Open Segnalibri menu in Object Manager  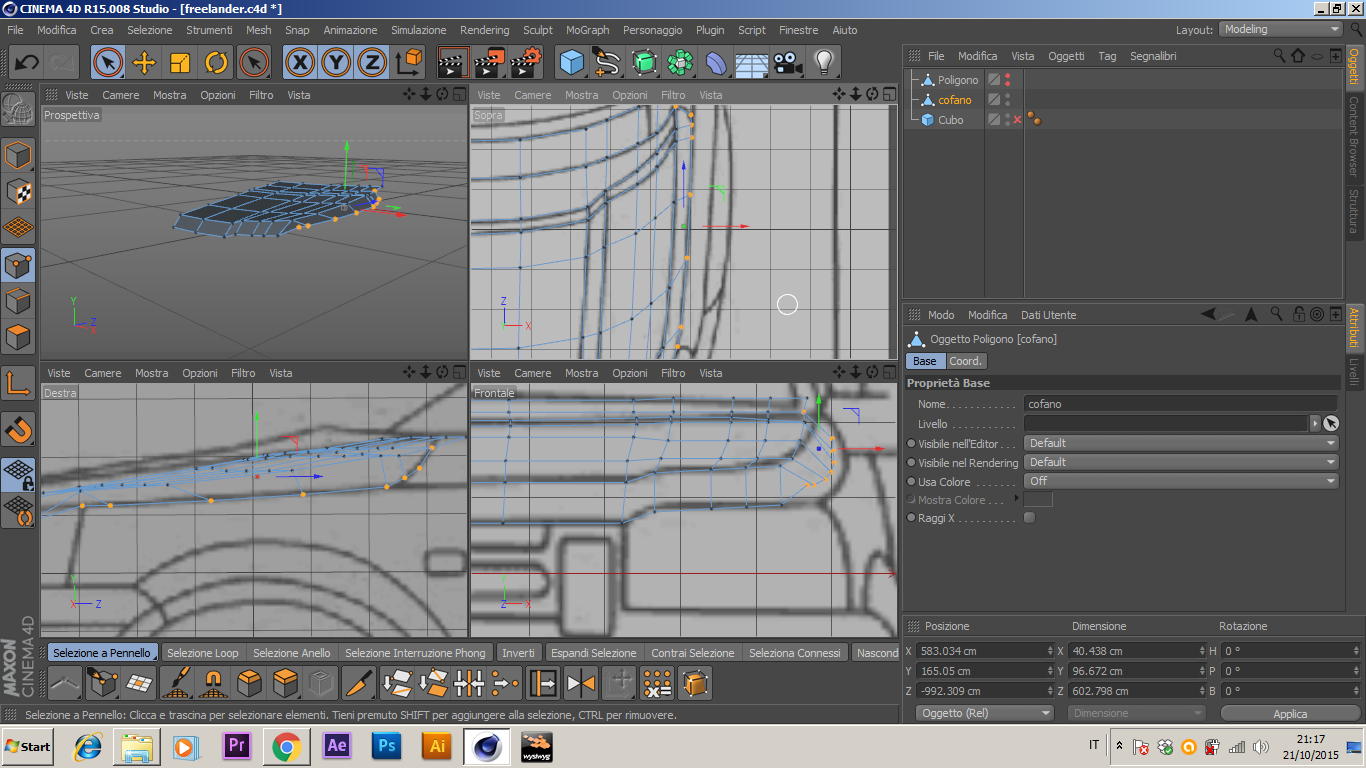pos(1153,56)
